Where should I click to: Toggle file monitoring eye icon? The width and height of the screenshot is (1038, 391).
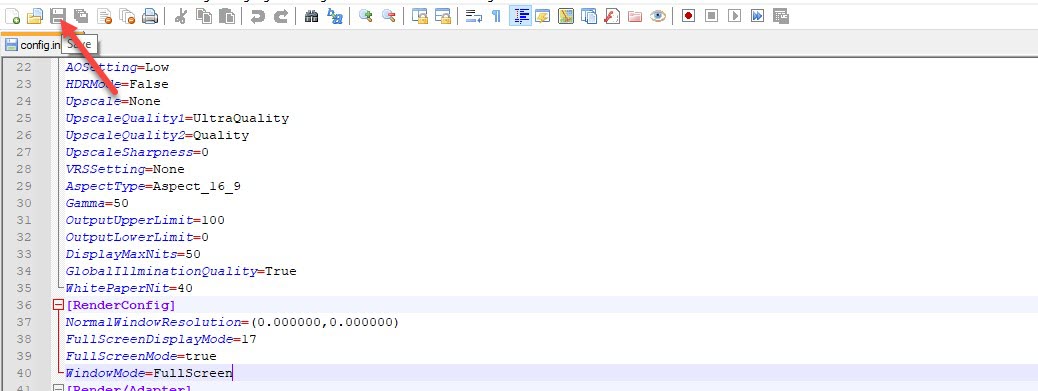pyautogui.click(x=657, y=17)
